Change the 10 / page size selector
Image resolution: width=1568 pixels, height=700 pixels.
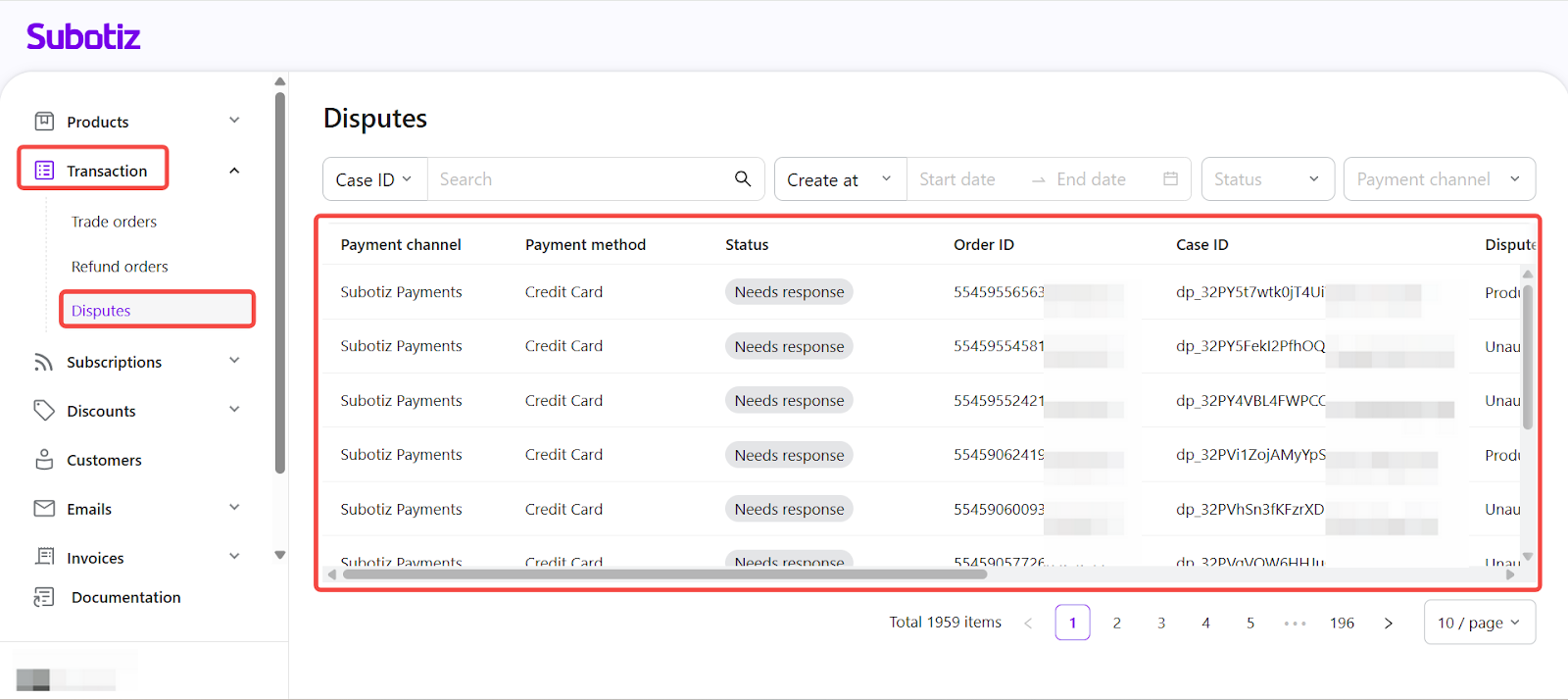(x=1478, y=623)
